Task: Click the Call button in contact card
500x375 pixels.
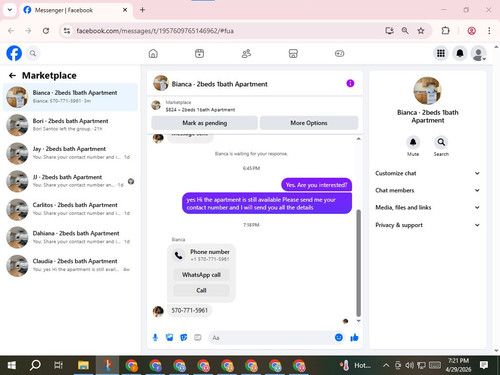Action: [201, 290]
